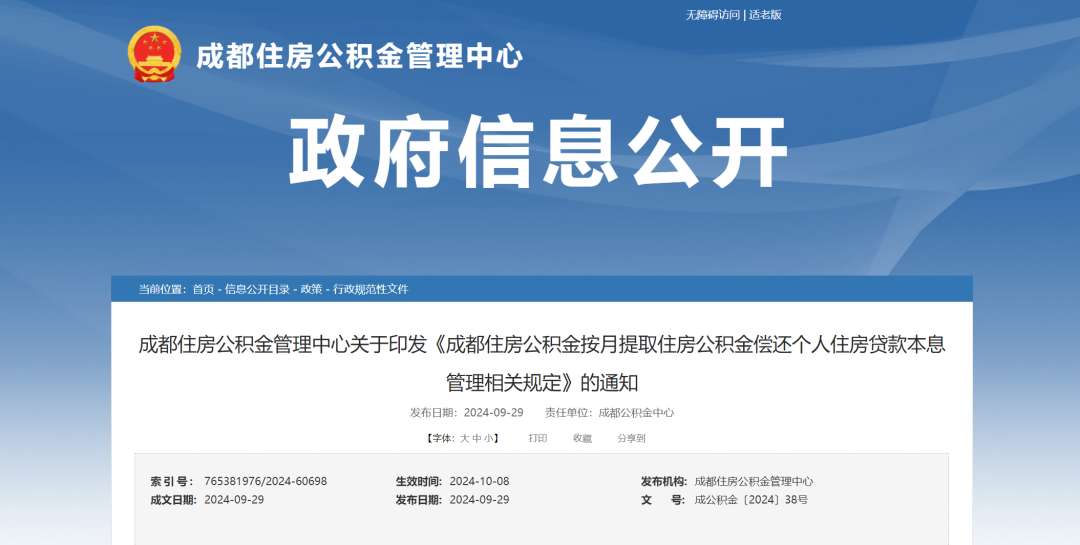
Task: Click the 分享到 share button
Action: [x=631, y=438]
